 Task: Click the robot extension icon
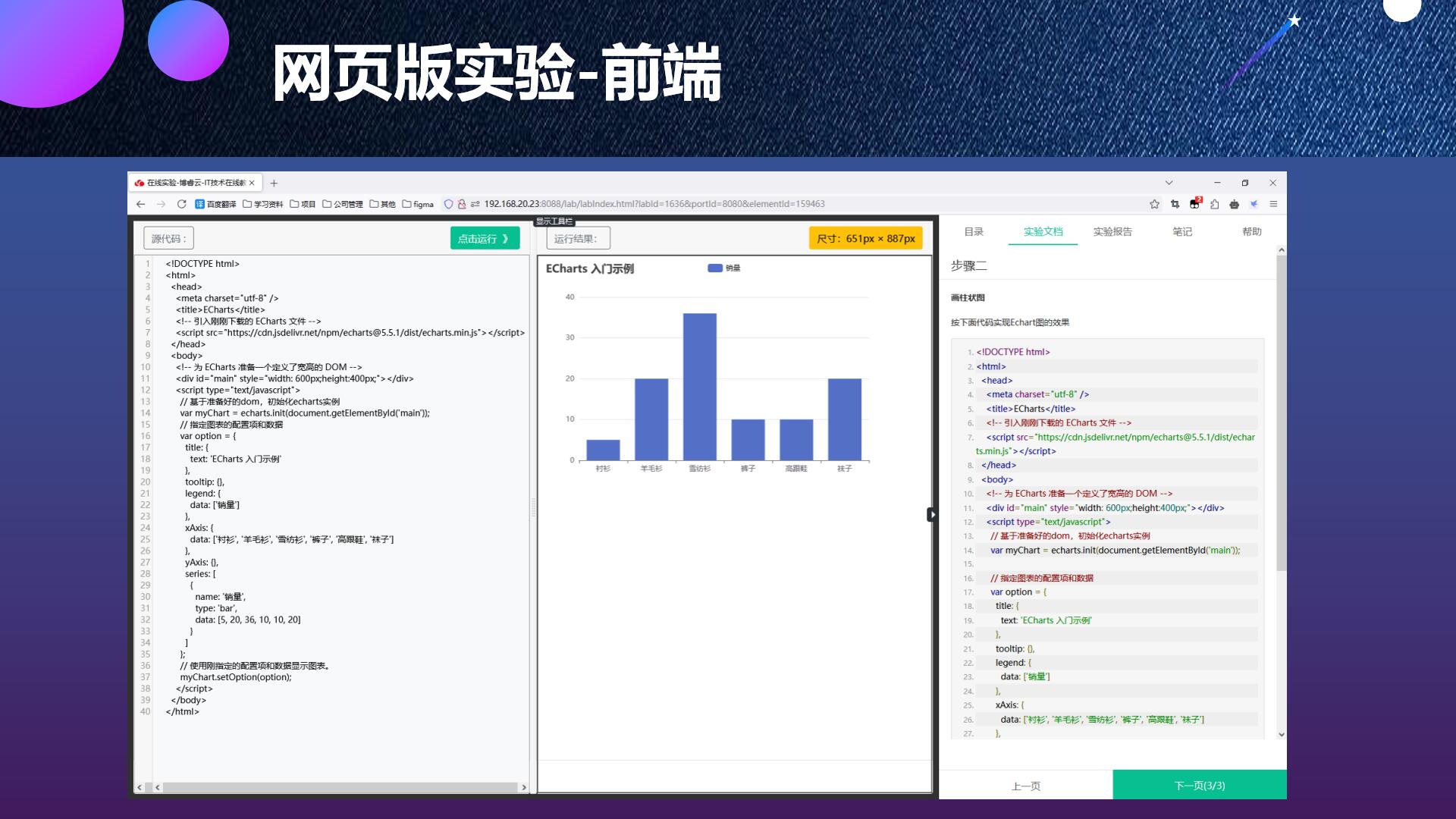pos(1234,204)
